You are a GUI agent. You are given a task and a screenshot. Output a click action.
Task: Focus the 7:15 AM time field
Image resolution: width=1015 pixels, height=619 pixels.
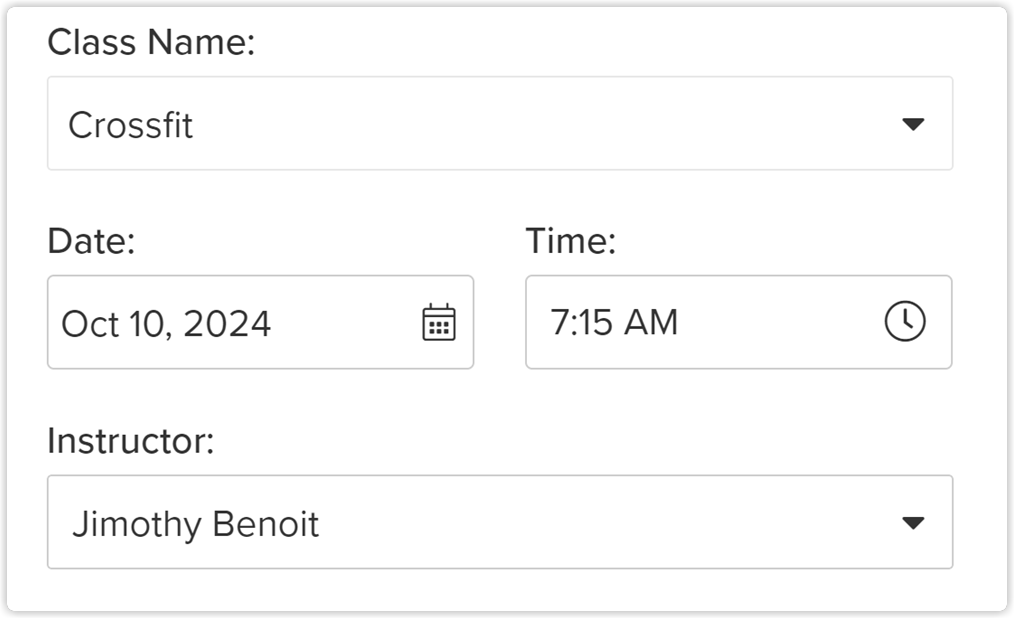click(x=739, y=322)
